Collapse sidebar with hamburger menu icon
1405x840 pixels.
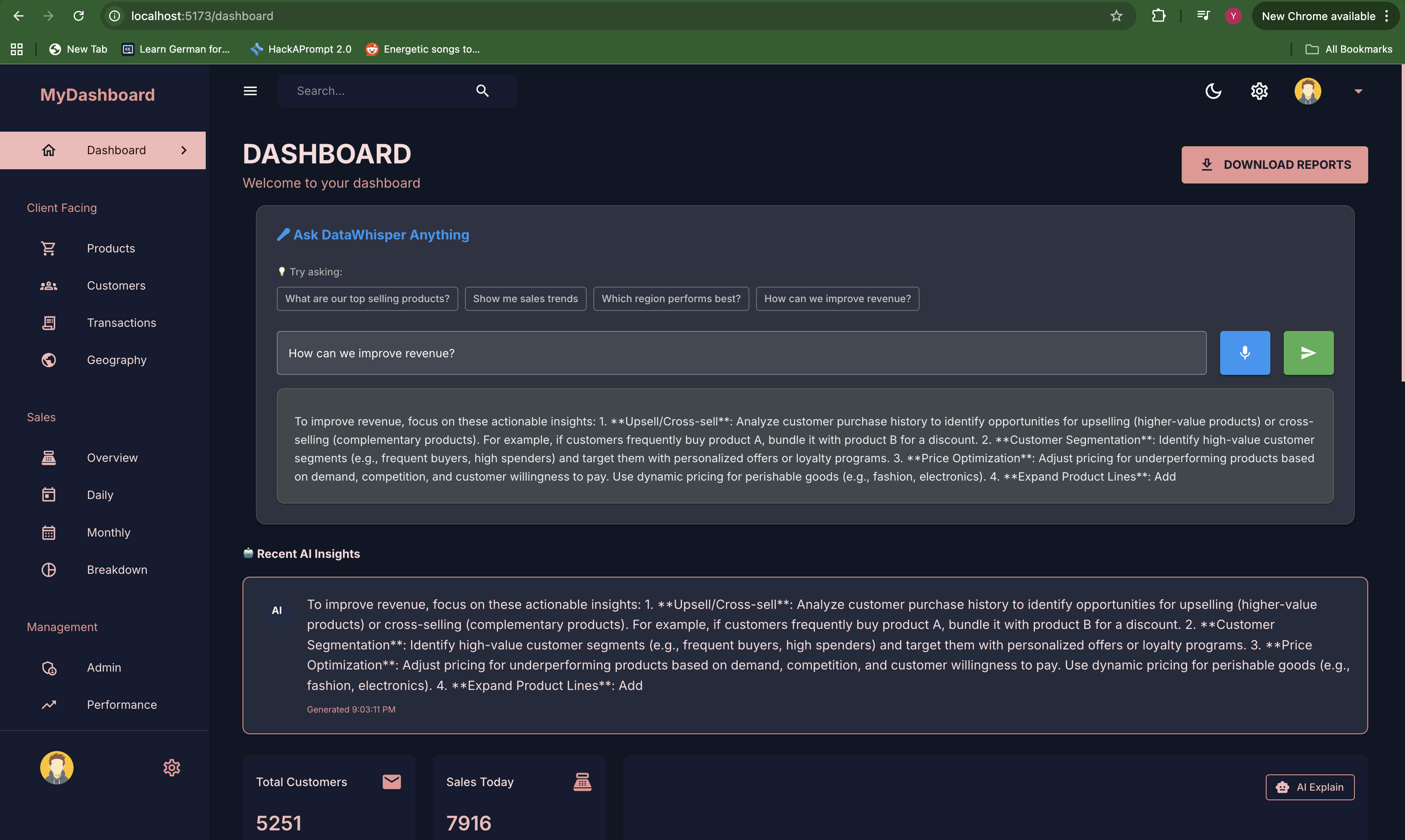pyautogui.click(x=250, y=91)
